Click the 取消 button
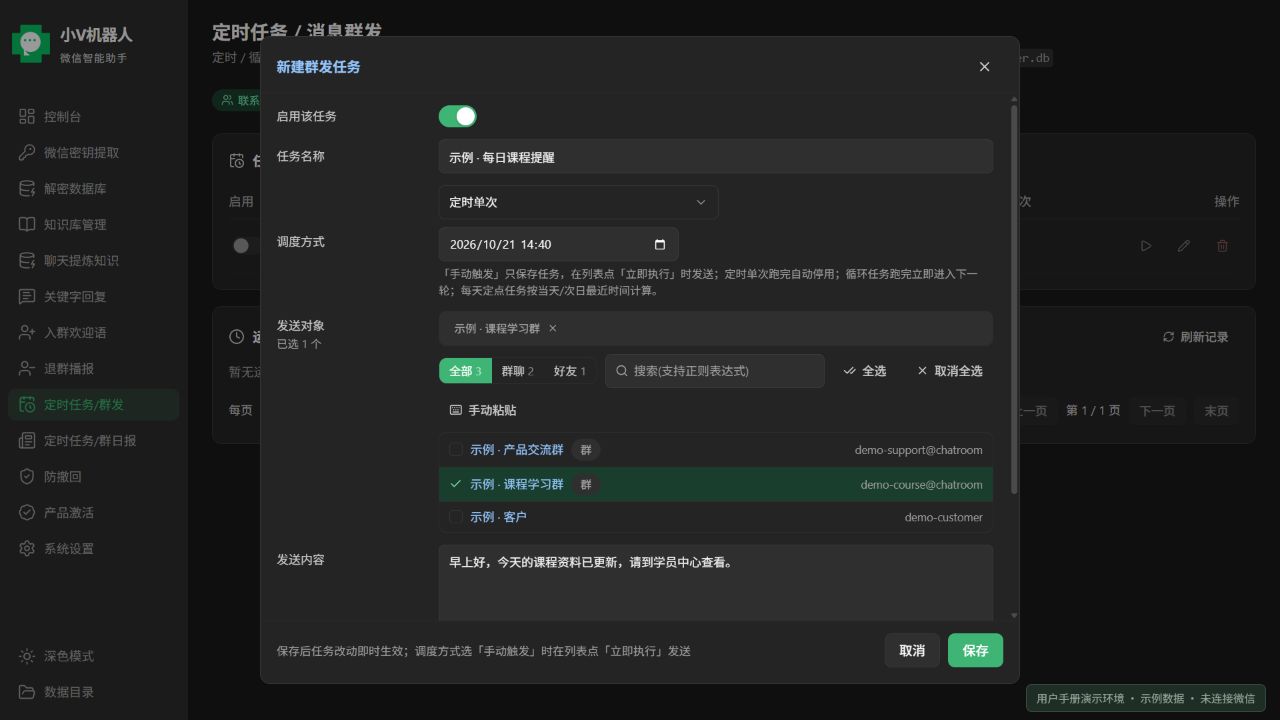The height and width of the screenshot is (720, 1280). (x=912, y=651)
